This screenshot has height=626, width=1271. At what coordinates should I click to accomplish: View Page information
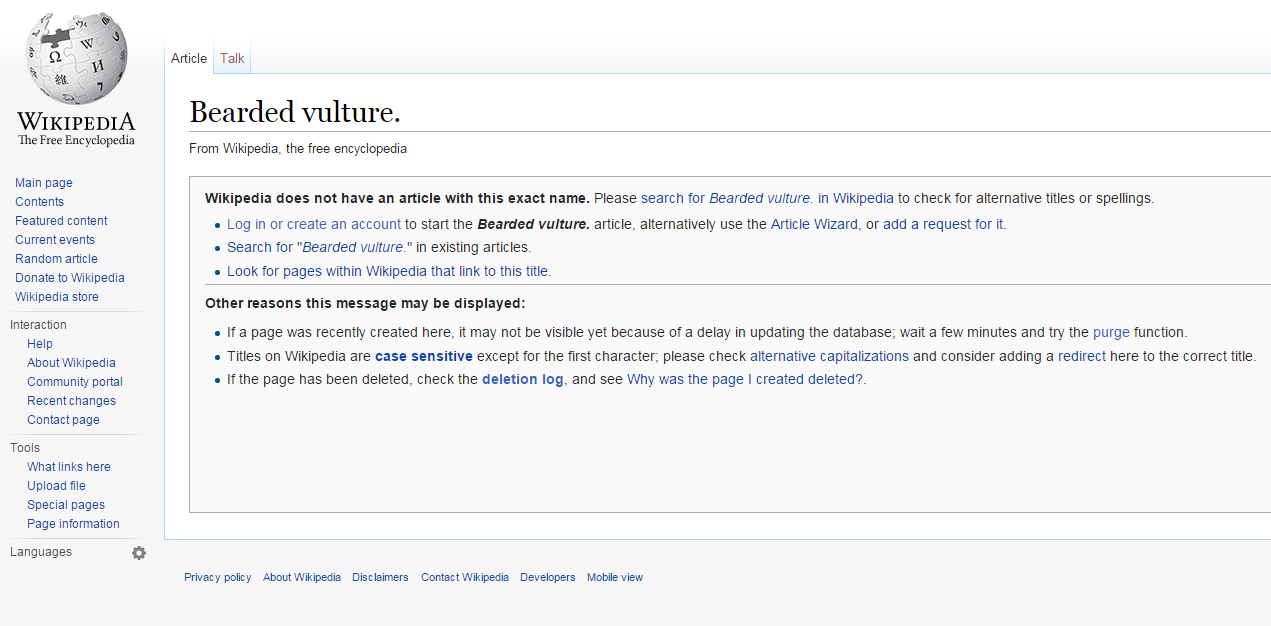pyautogui.click(x=73, y=524)
